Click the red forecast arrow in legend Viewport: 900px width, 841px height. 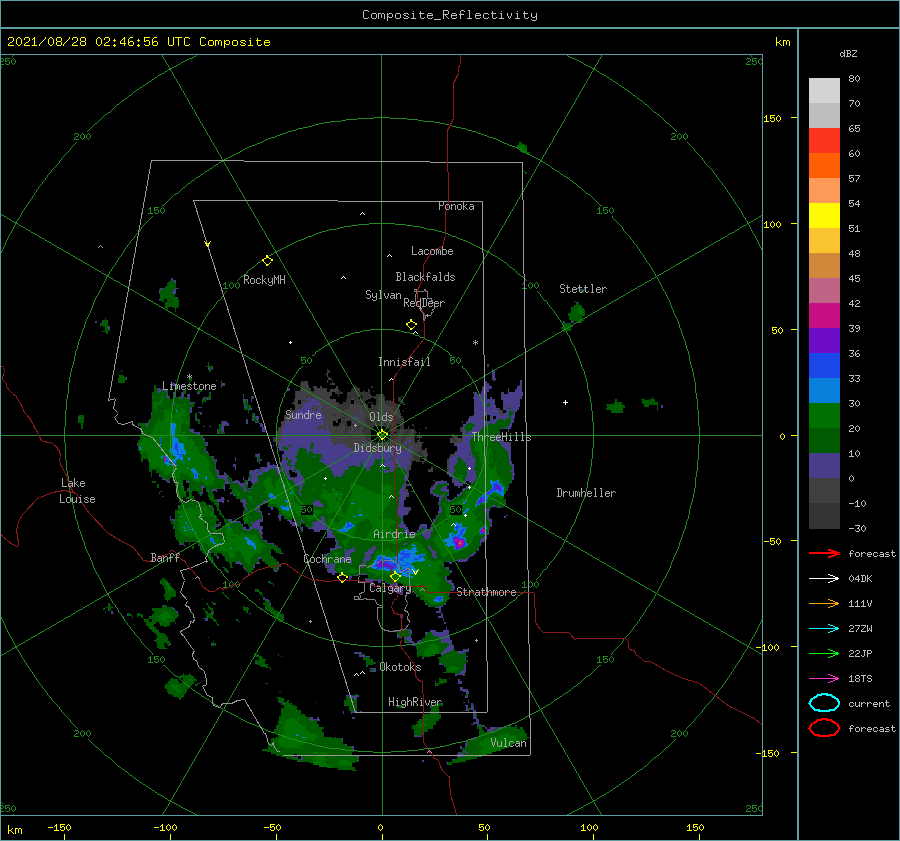[824, 553]
